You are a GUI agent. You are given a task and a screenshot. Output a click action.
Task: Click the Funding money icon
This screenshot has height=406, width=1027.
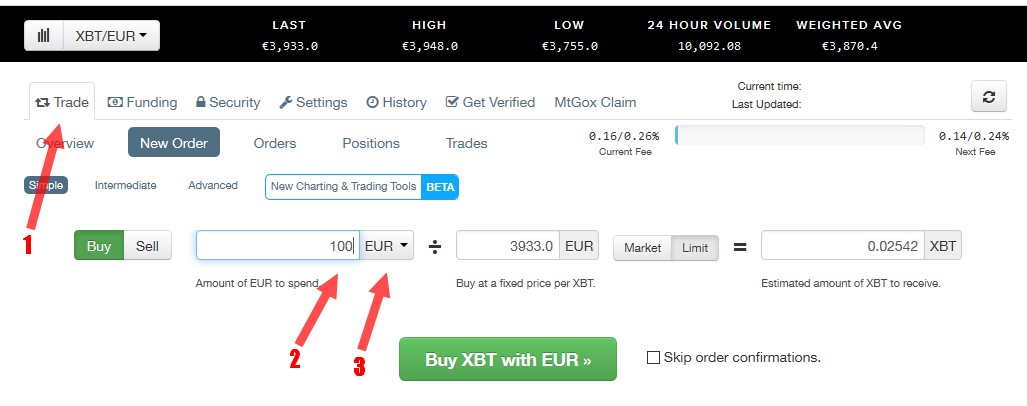click(x=115, y=102)
